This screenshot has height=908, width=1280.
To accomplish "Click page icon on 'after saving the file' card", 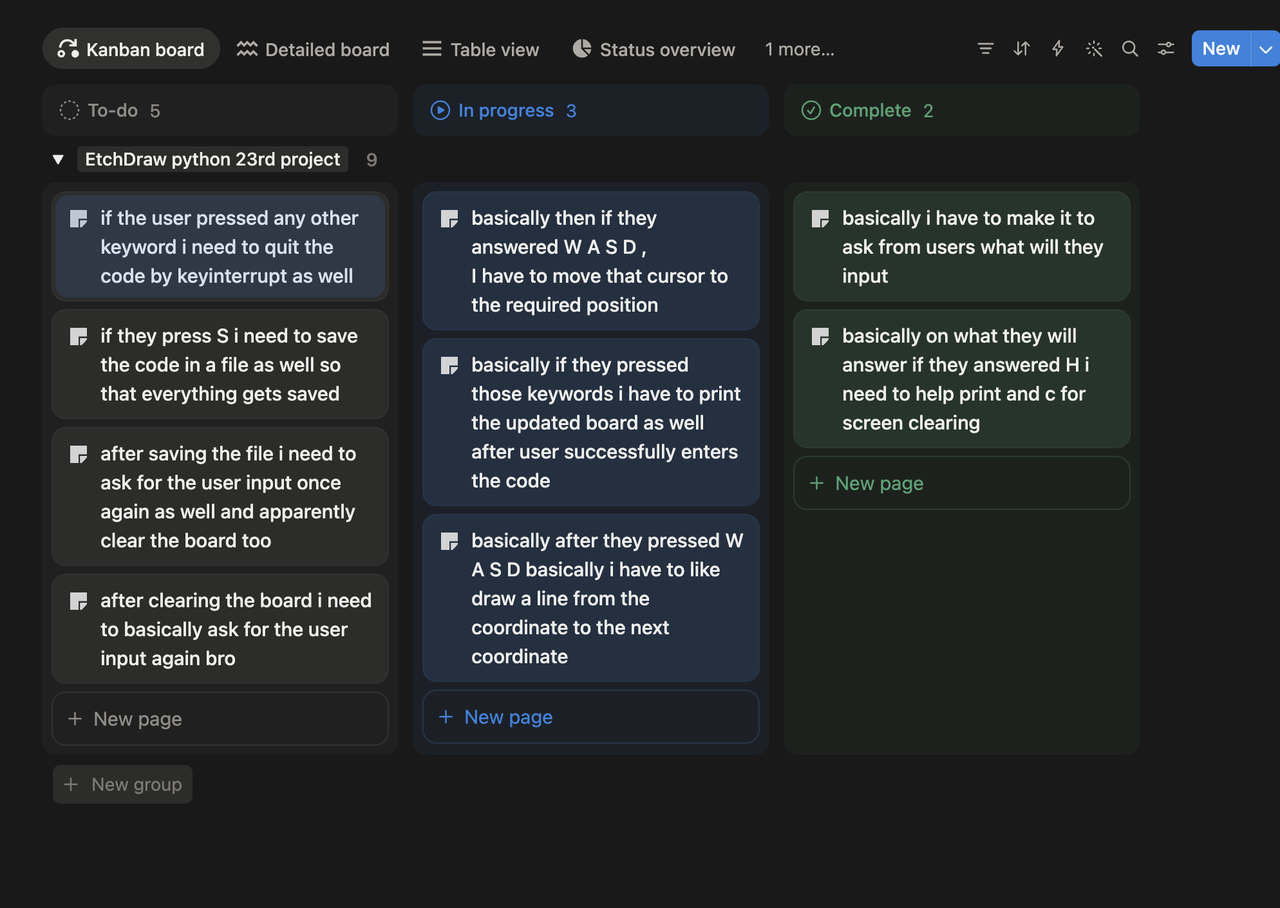I will (x=78, y=455).
